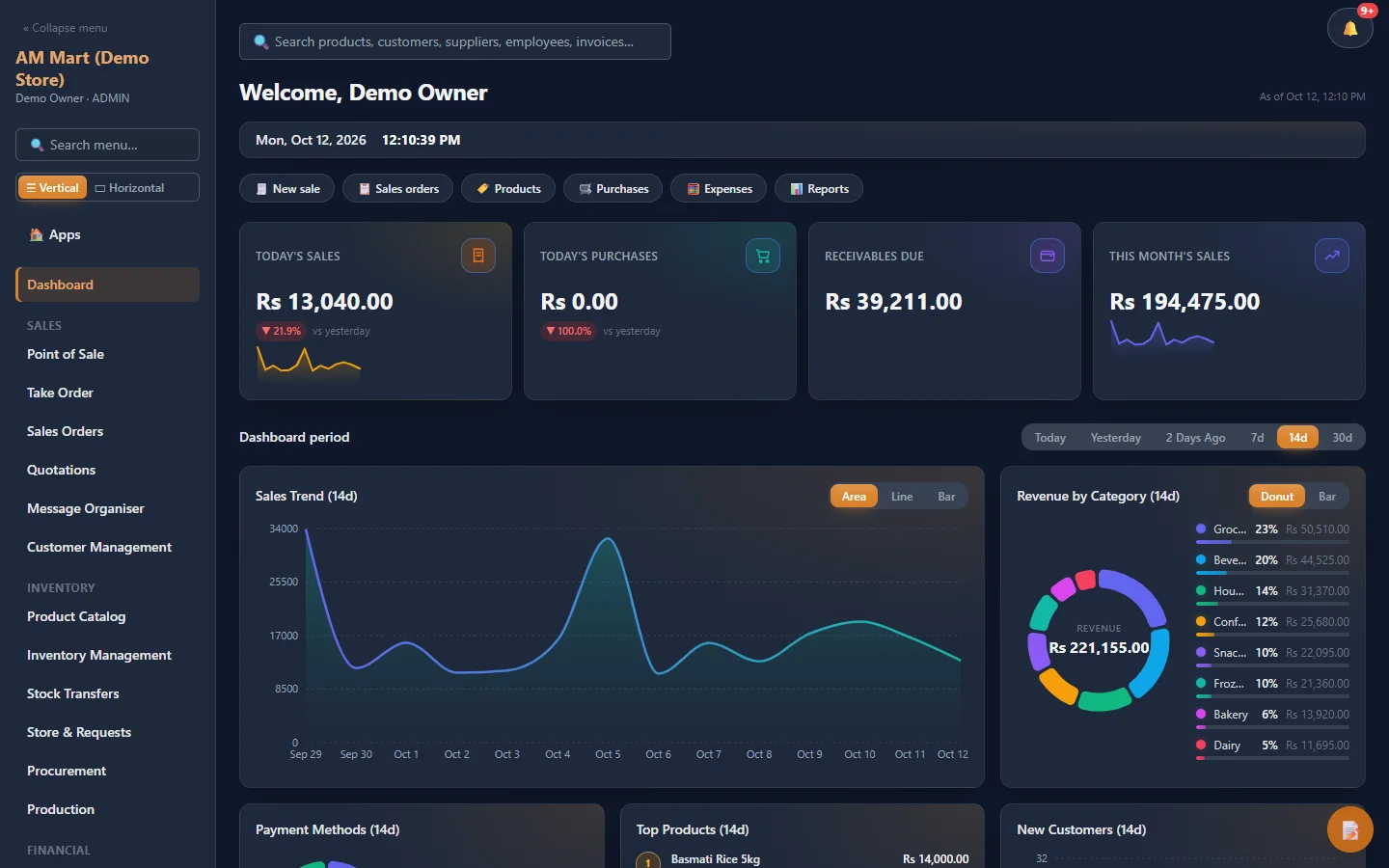
Task: Open Stock Transfers in sidebar
Action: click(x=107, y=693)
